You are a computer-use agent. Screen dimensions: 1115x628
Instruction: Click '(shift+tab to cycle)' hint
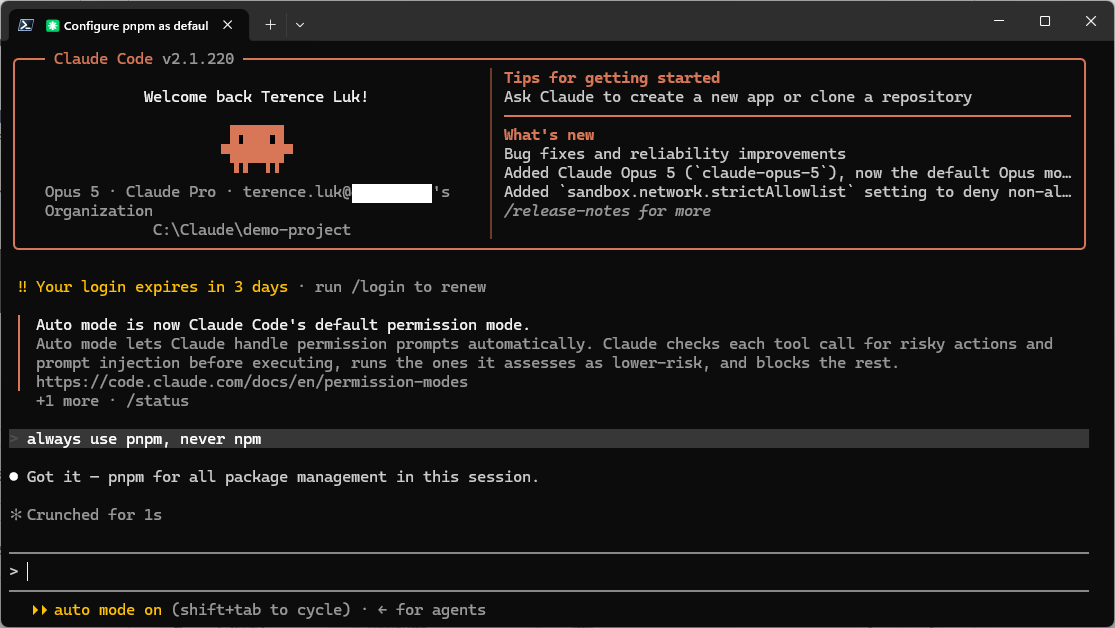(261, 610)
